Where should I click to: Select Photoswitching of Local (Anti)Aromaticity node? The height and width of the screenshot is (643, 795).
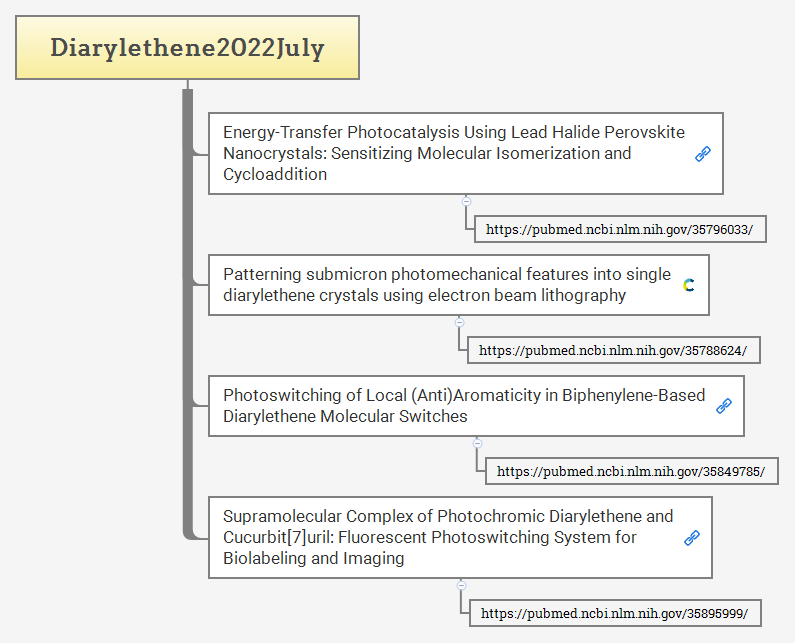[x=477, y=406]
